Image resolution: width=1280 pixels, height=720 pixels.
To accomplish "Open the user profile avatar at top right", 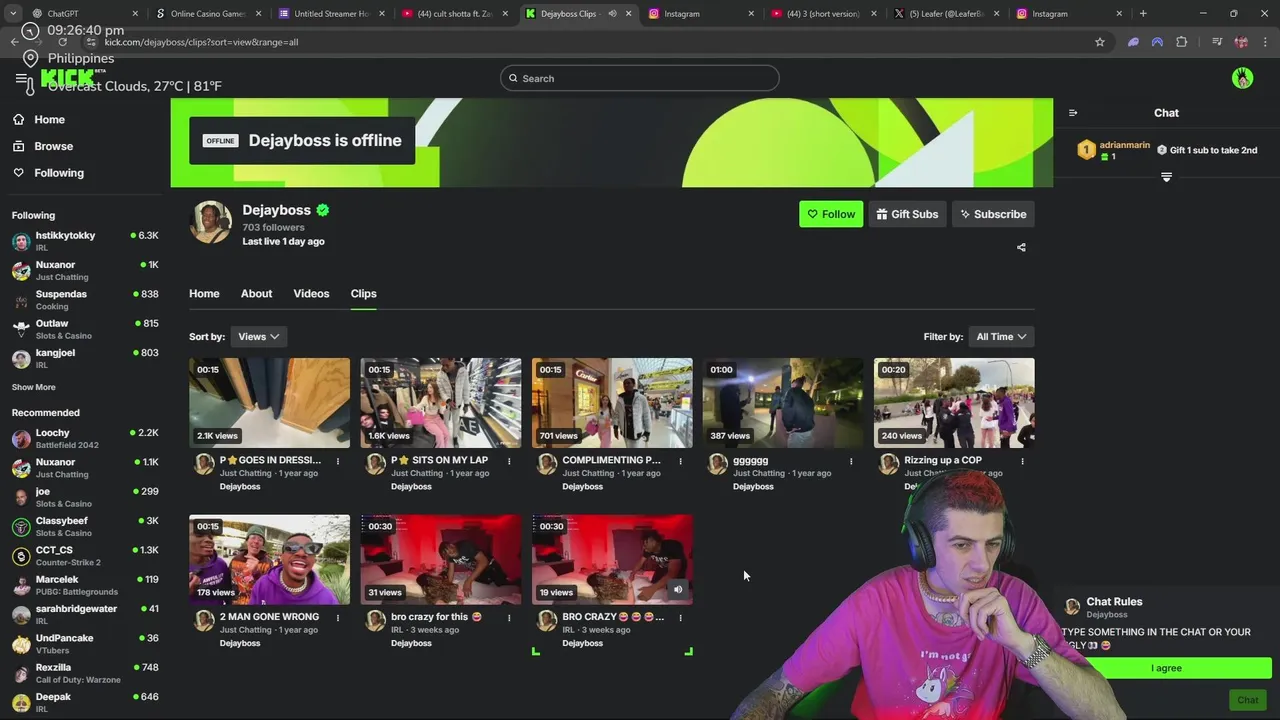I will pos(1242,78).
